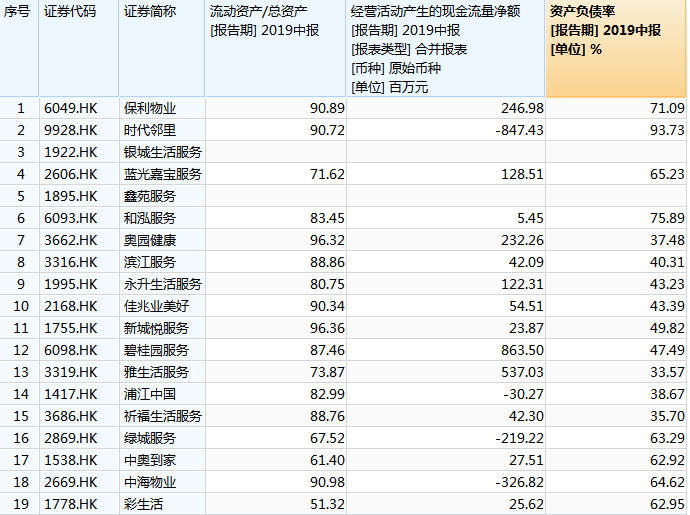Click the 经营活动产生的现金流量净额 column header

coord(446,48)
